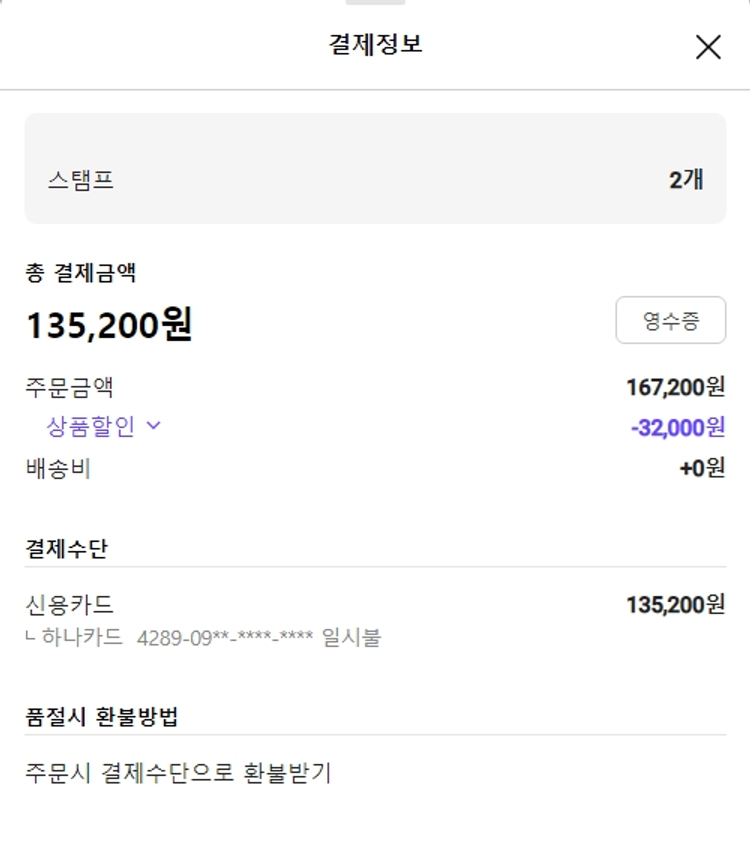
Task: Click the 하나카드 4289-09 card number line
Action: 210,637
